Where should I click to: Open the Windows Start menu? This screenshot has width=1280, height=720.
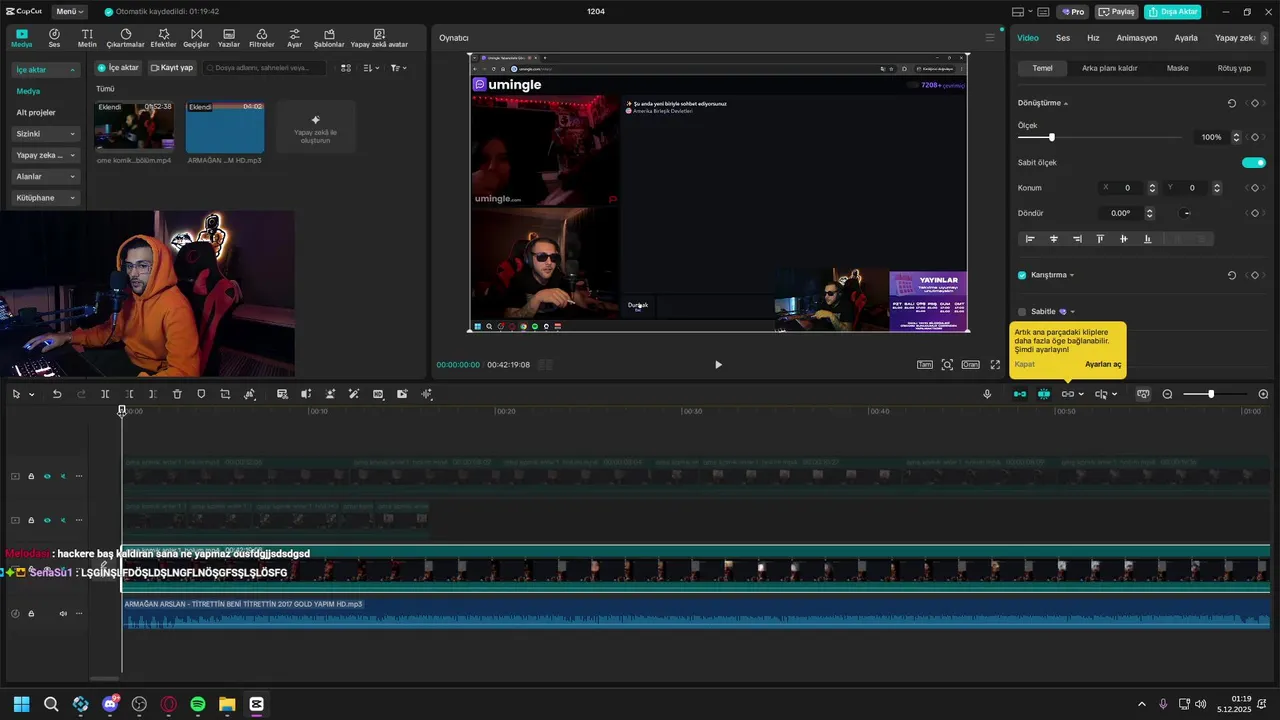tap(22, 704)
